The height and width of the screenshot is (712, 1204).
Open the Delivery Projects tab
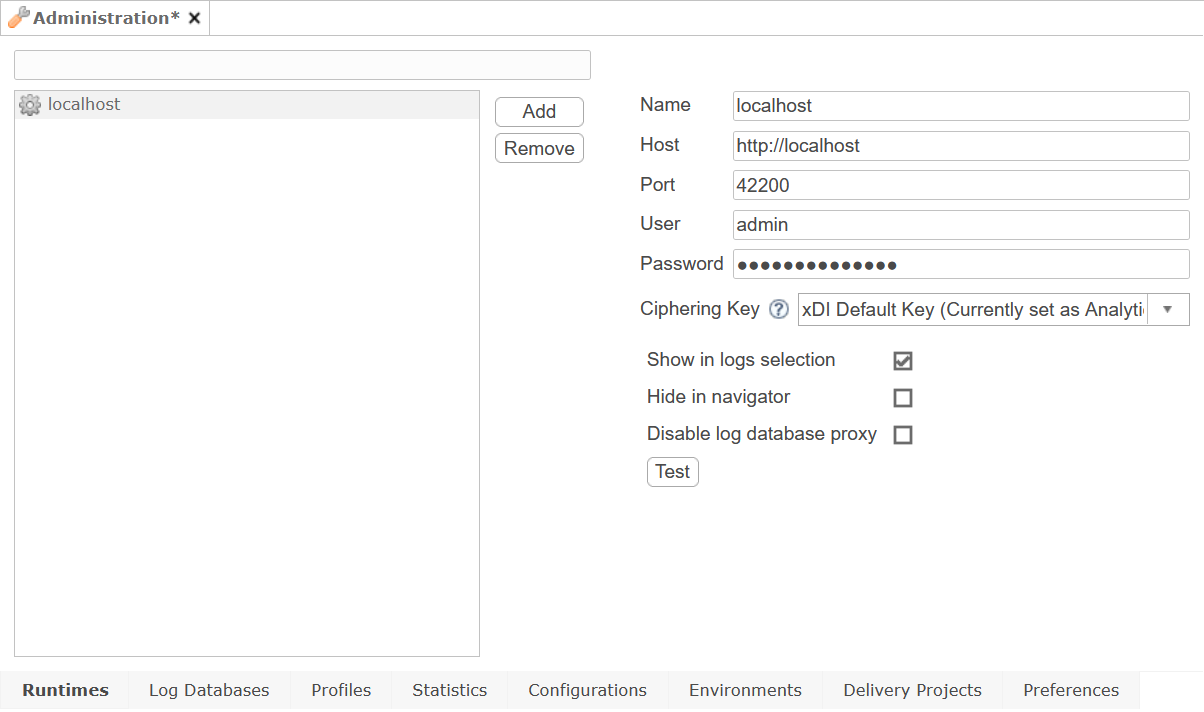click(x=911, y=690)
